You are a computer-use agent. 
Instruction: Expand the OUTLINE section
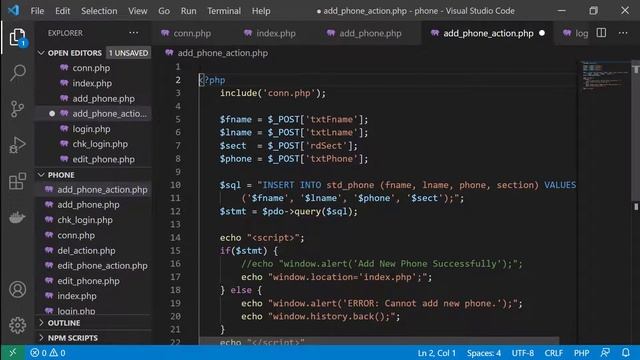click(x=41, y=322)
